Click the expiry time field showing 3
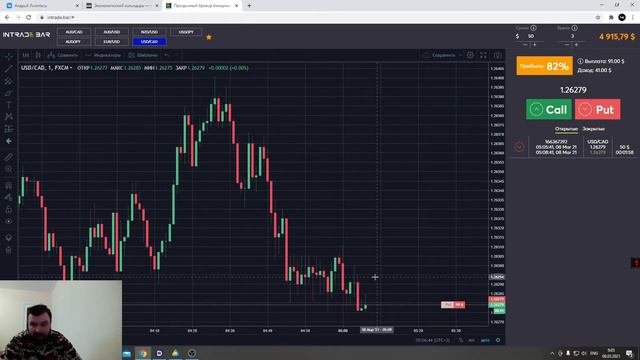 click(x=572, y=36)
